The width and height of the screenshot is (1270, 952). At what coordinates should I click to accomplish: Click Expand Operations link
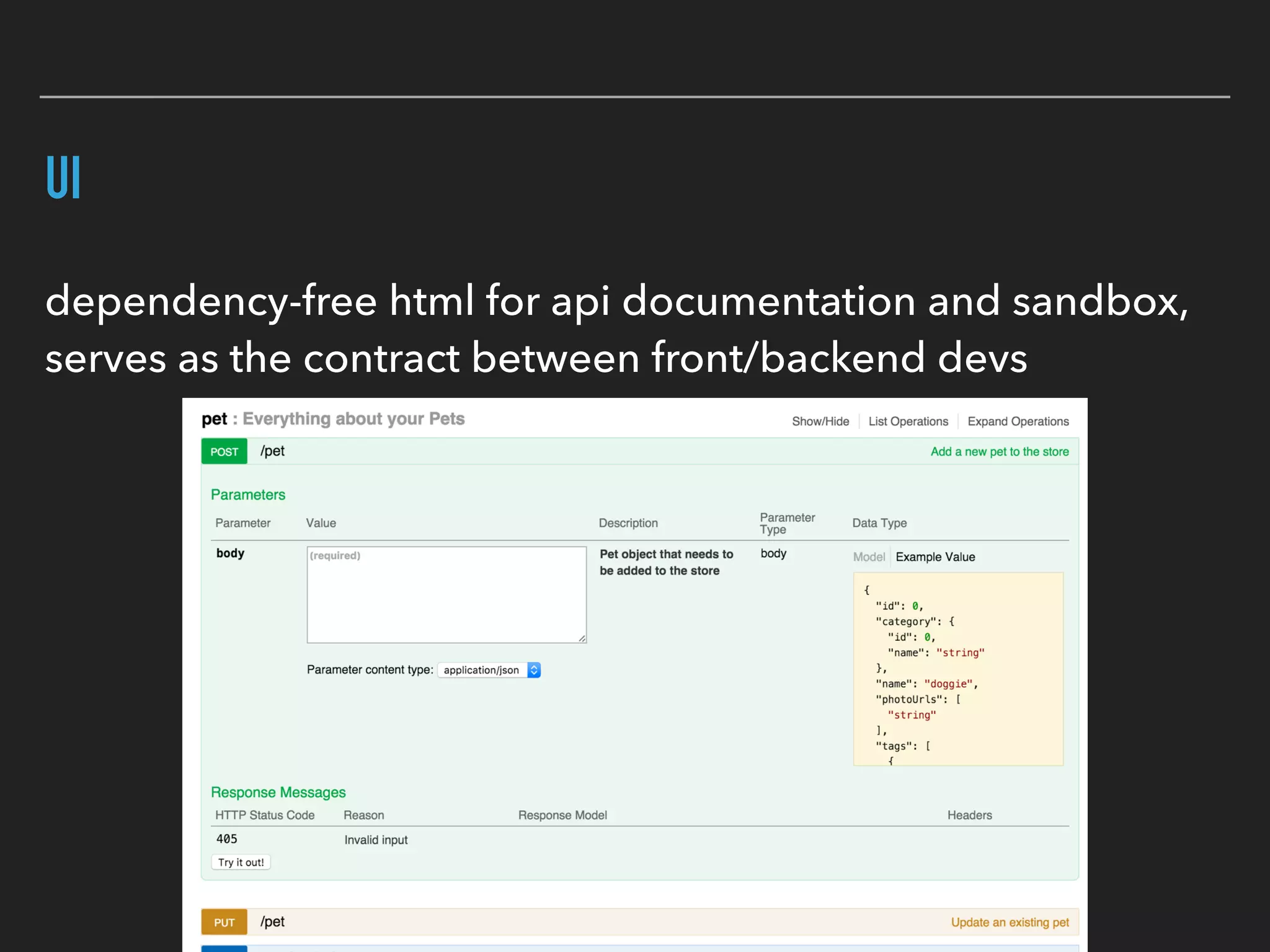coord(1018,421)
